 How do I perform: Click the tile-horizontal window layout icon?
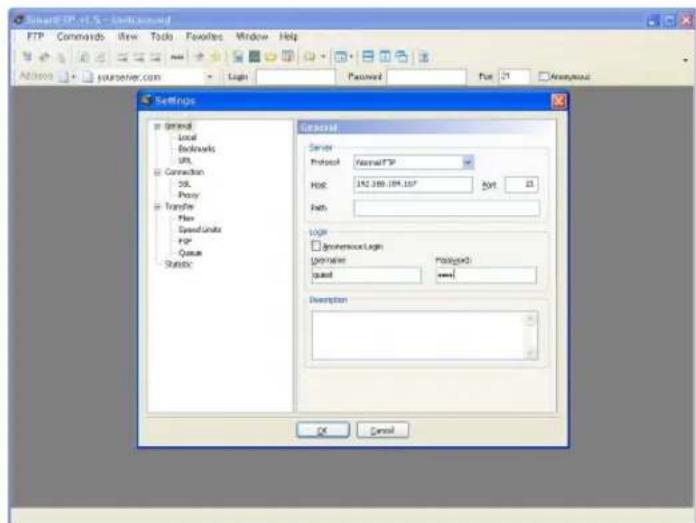tap(368, 56)
